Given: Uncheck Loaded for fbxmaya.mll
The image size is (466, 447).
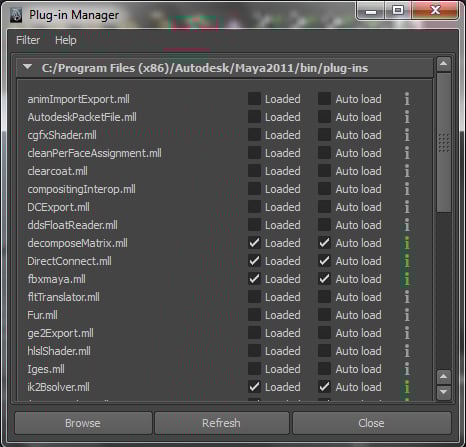Looking at the screenshot, I should pyautogui.click(x=254, y=279).
